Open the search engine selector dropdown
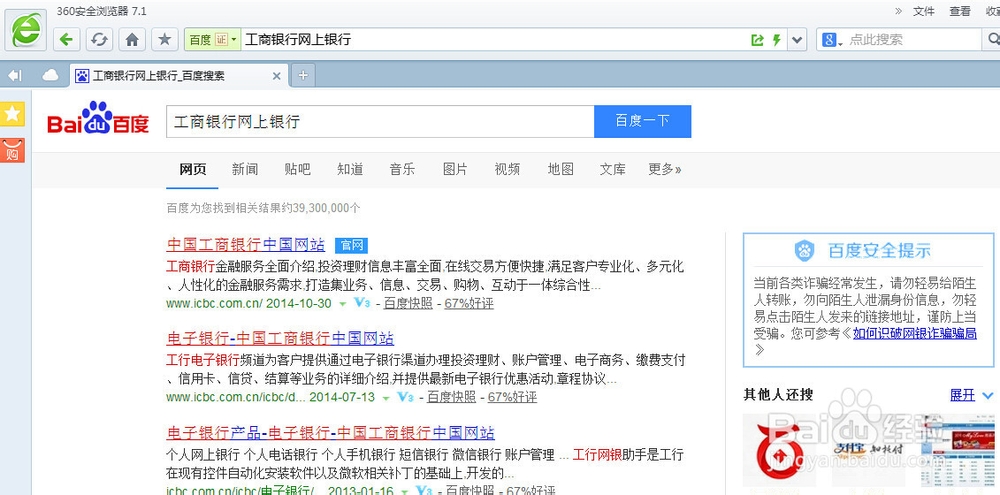 click(832, 40)
